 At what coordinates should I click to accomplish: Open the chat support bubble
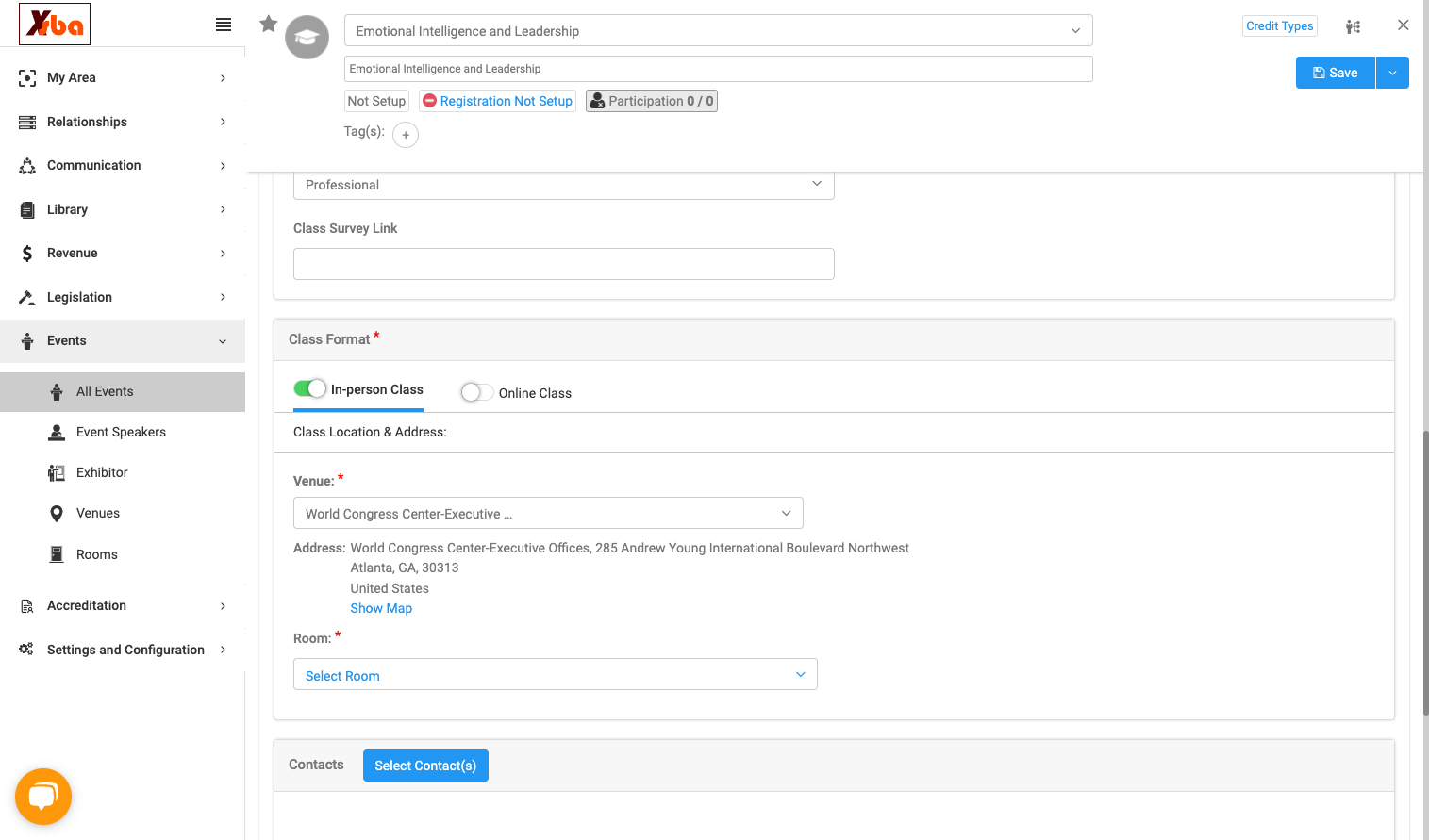point(43,797)
